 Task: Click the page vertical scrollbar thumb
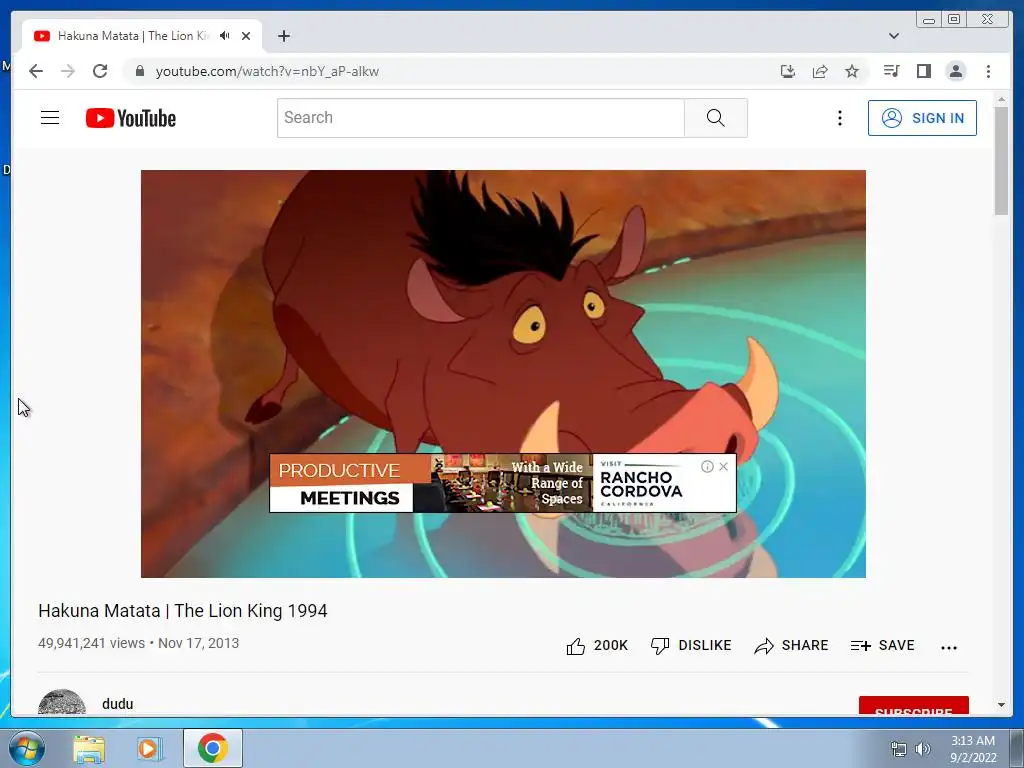(1001, 161)
